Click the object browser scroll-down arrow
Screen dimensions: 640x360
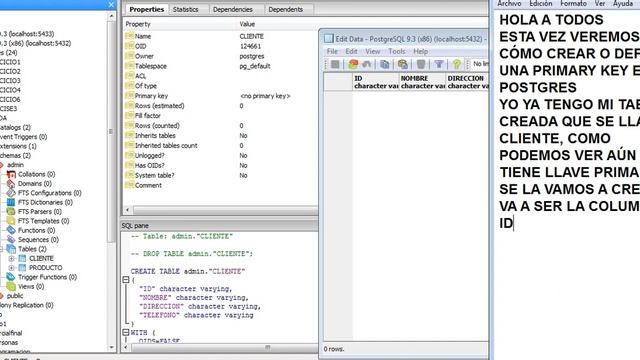(x=112, y=348)
